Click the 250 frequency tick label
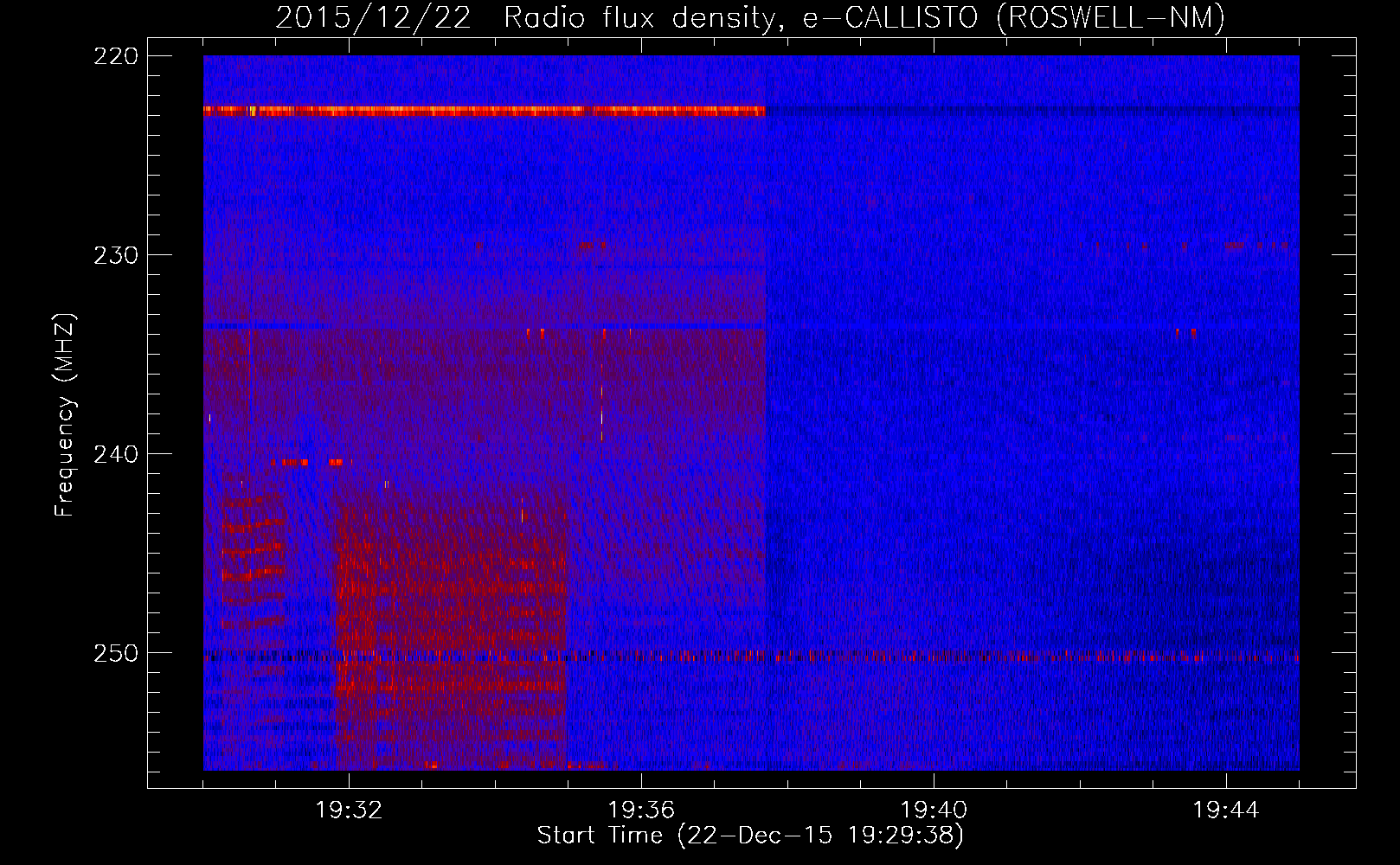Screen dimensions: 1400x865 (x=115, y=653)
